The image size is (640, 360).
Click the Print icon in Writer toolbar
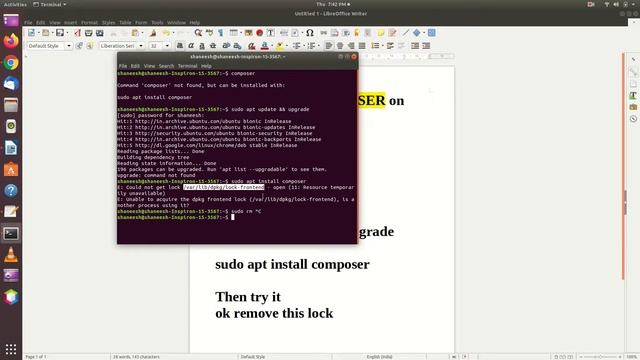click(x=89, y=33)
